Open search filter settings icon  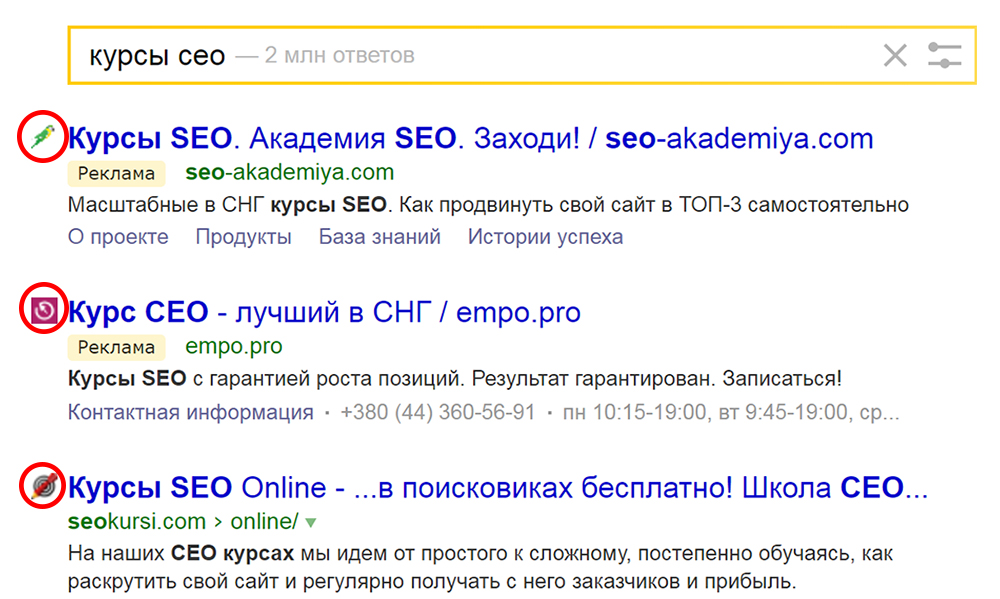pyautogui.click(x=944, y=55)
